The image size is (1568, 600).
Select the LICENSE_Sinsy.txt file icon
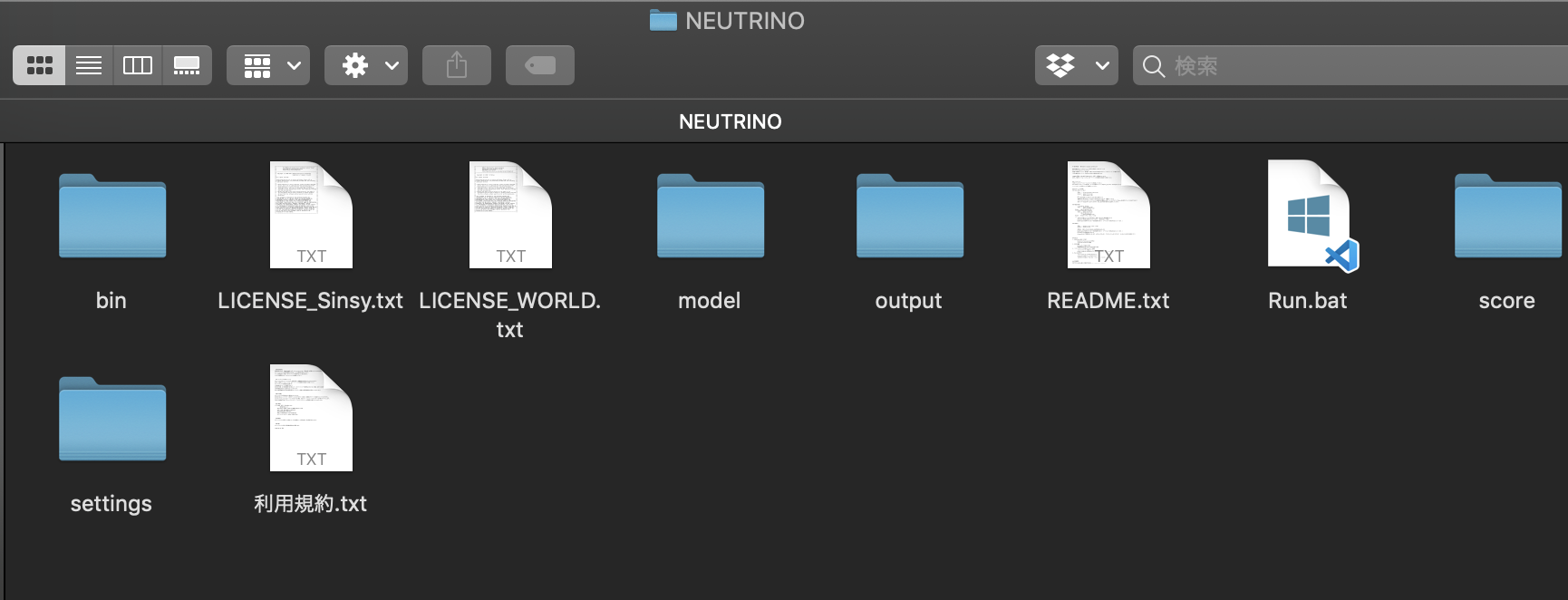311,215
